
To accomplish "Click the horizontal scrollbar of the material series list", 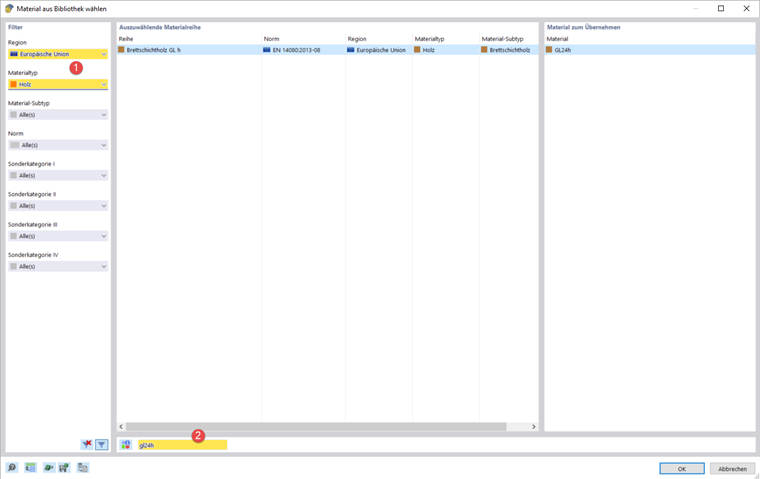I will [x=316, y=427].
